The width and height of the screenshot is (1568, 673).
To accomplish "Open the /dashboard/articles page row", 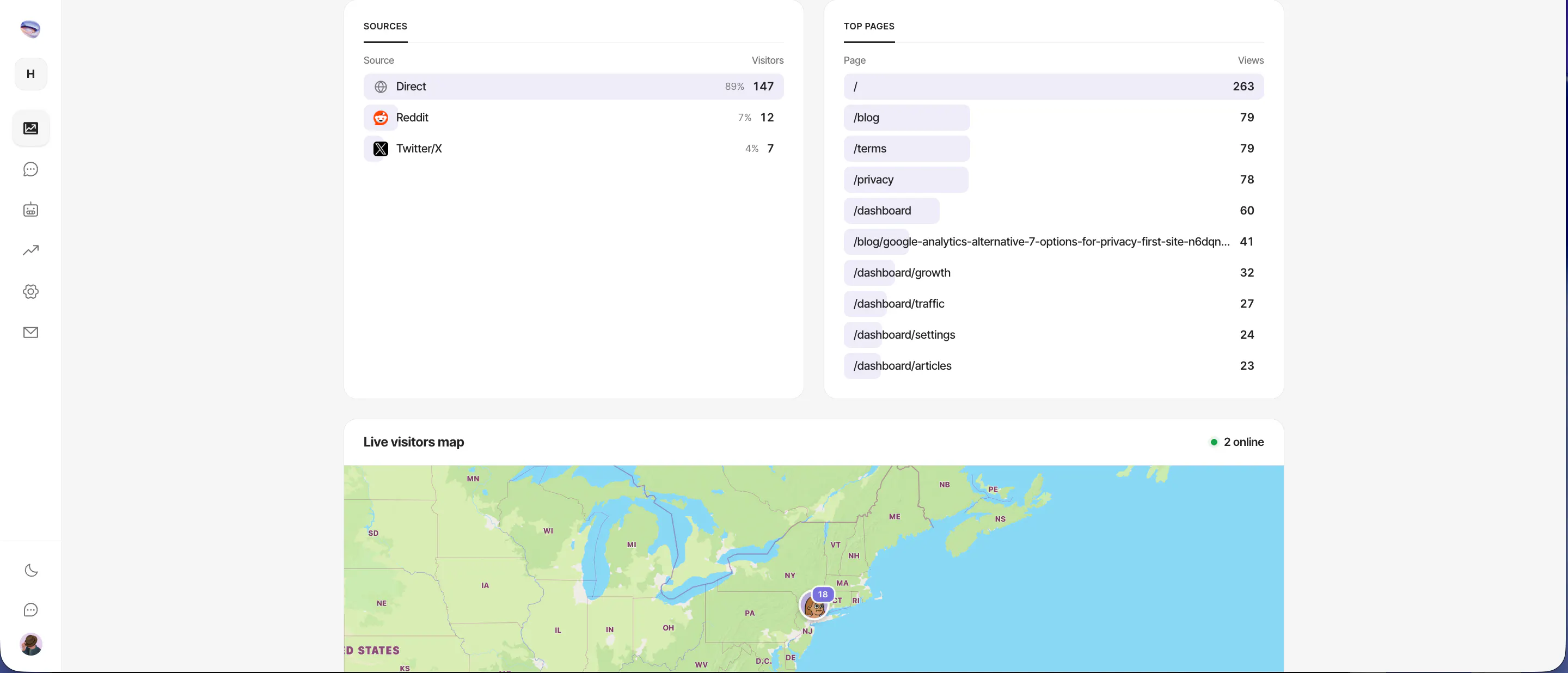I will pos(1053,366).
